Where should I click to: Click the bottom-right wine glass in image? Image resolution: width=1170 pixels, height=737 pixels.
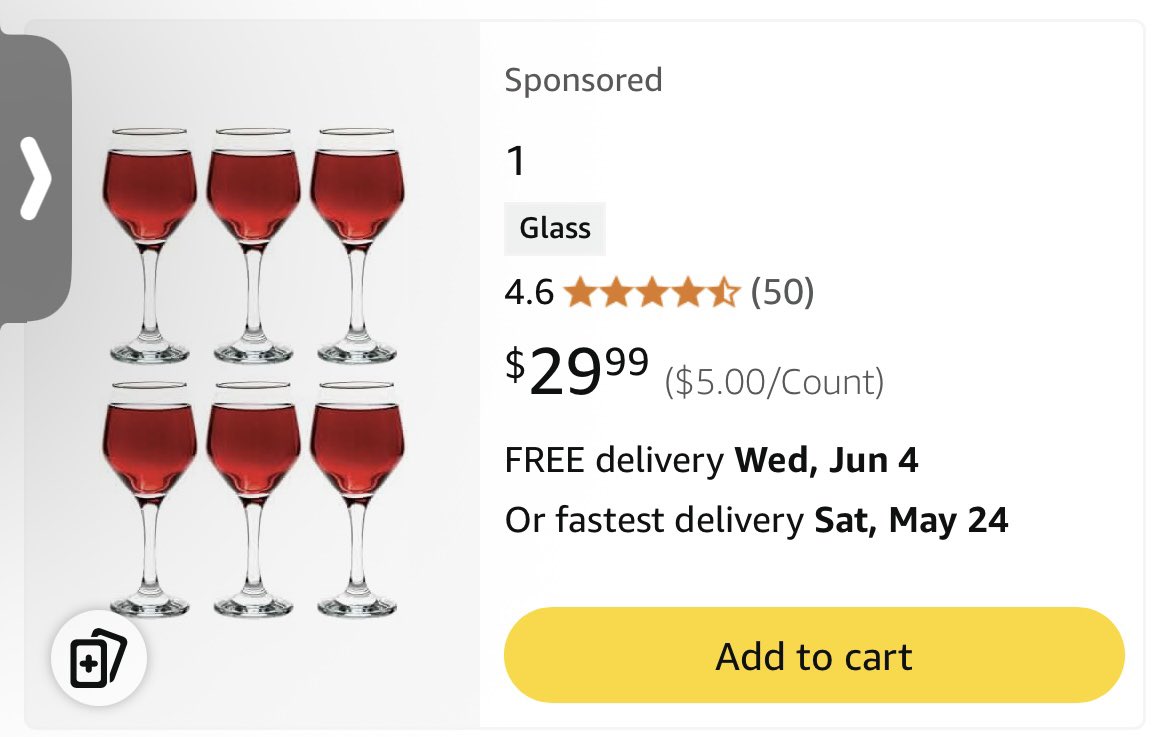tap(357, 499)
